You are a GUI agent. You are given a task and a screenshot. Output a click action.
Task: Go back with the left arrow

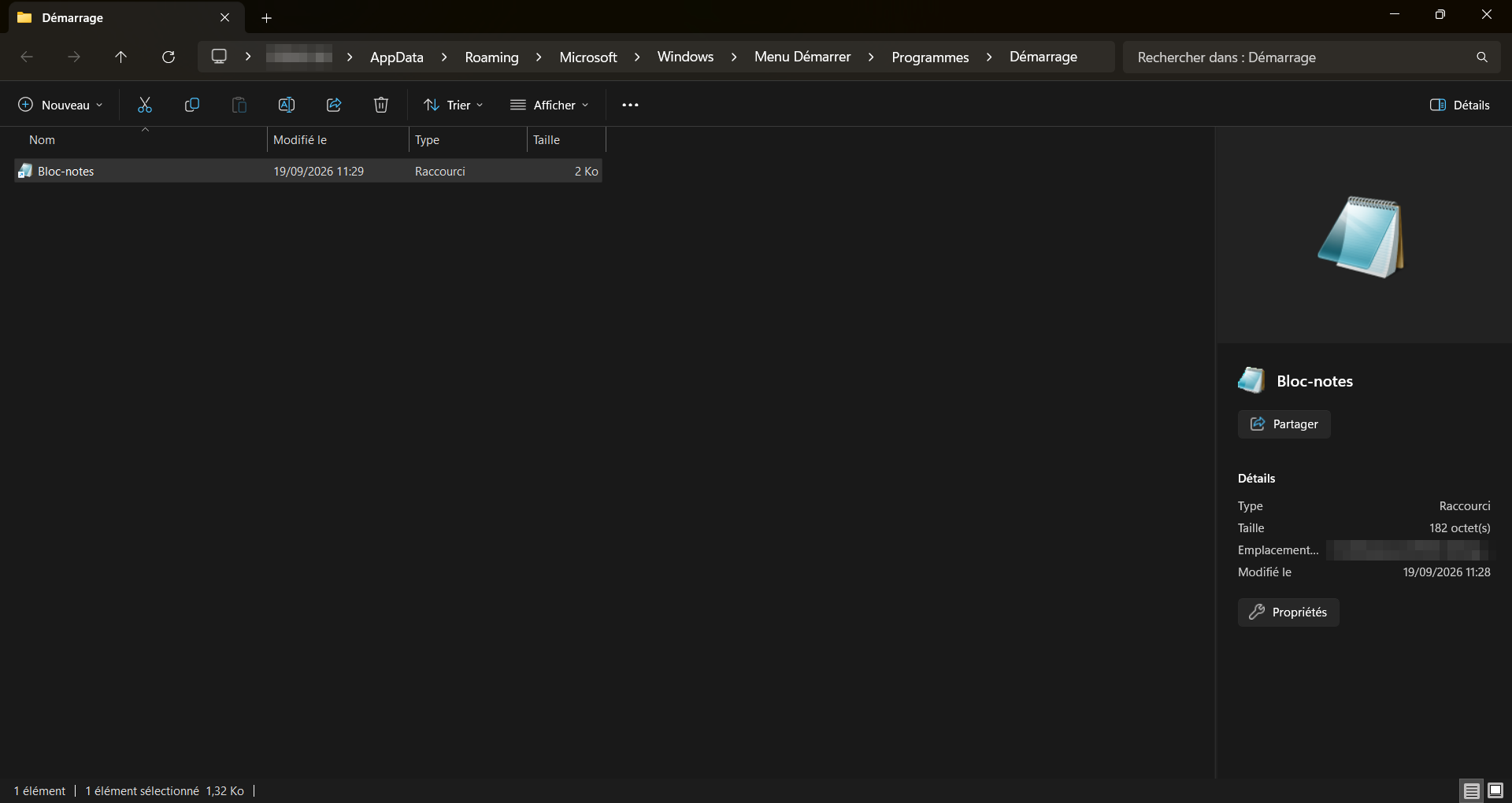(x=27, y=57)
